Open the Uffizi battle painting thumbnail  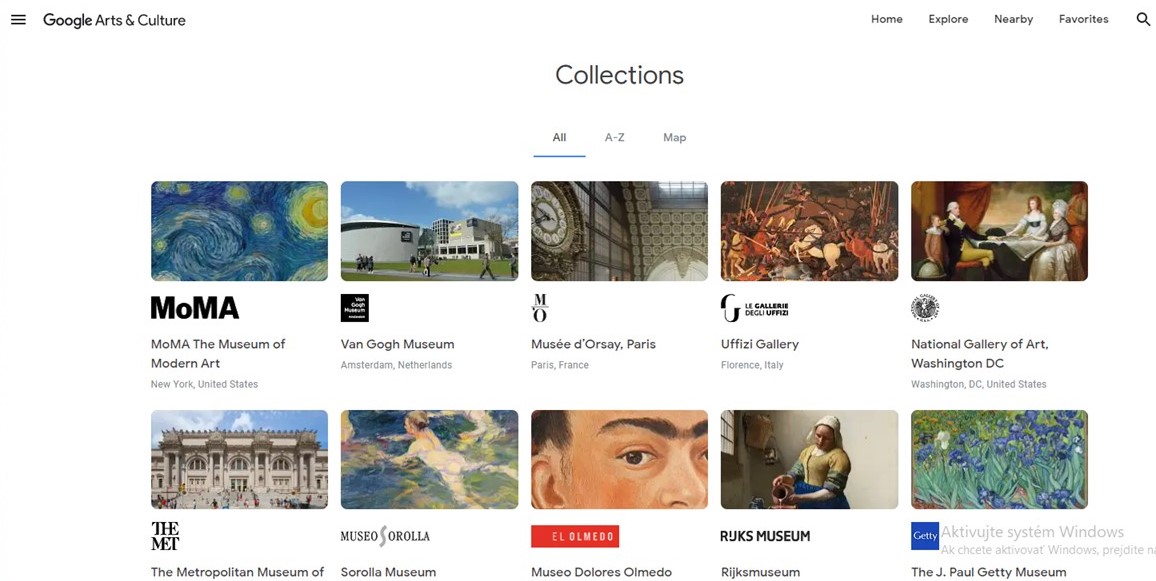tap(809, 231)
